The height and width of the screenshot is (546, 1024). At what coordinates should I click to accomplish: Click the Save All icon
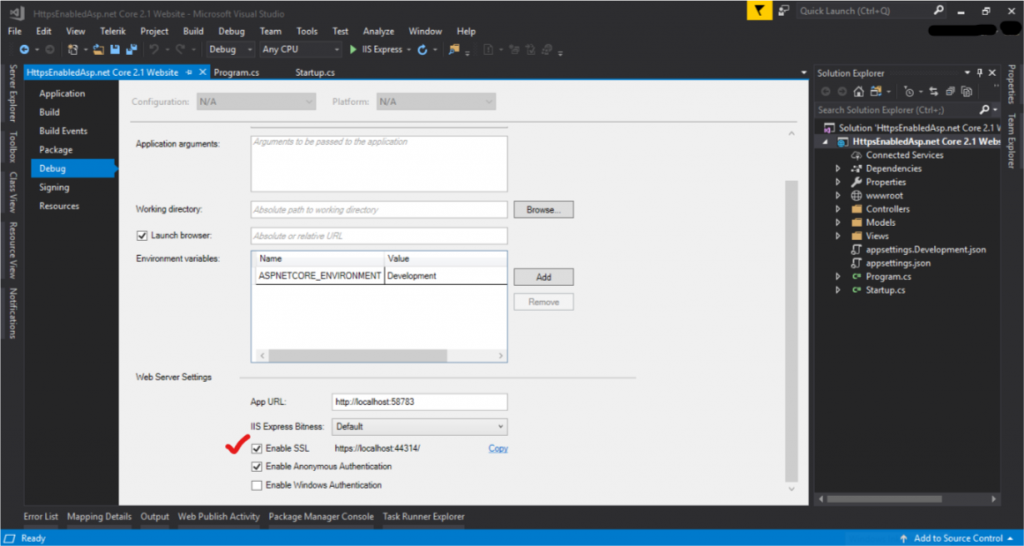point(131,50)
